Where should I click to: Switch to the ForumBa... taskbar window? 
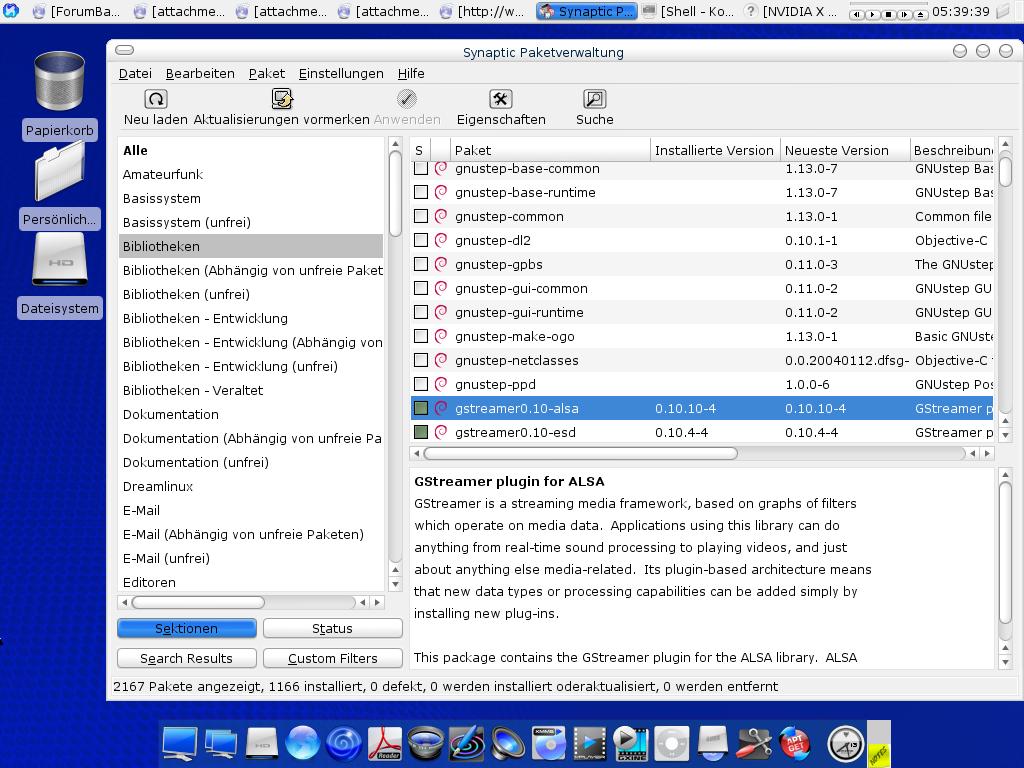pyautogui.click(x=77, y=11)
